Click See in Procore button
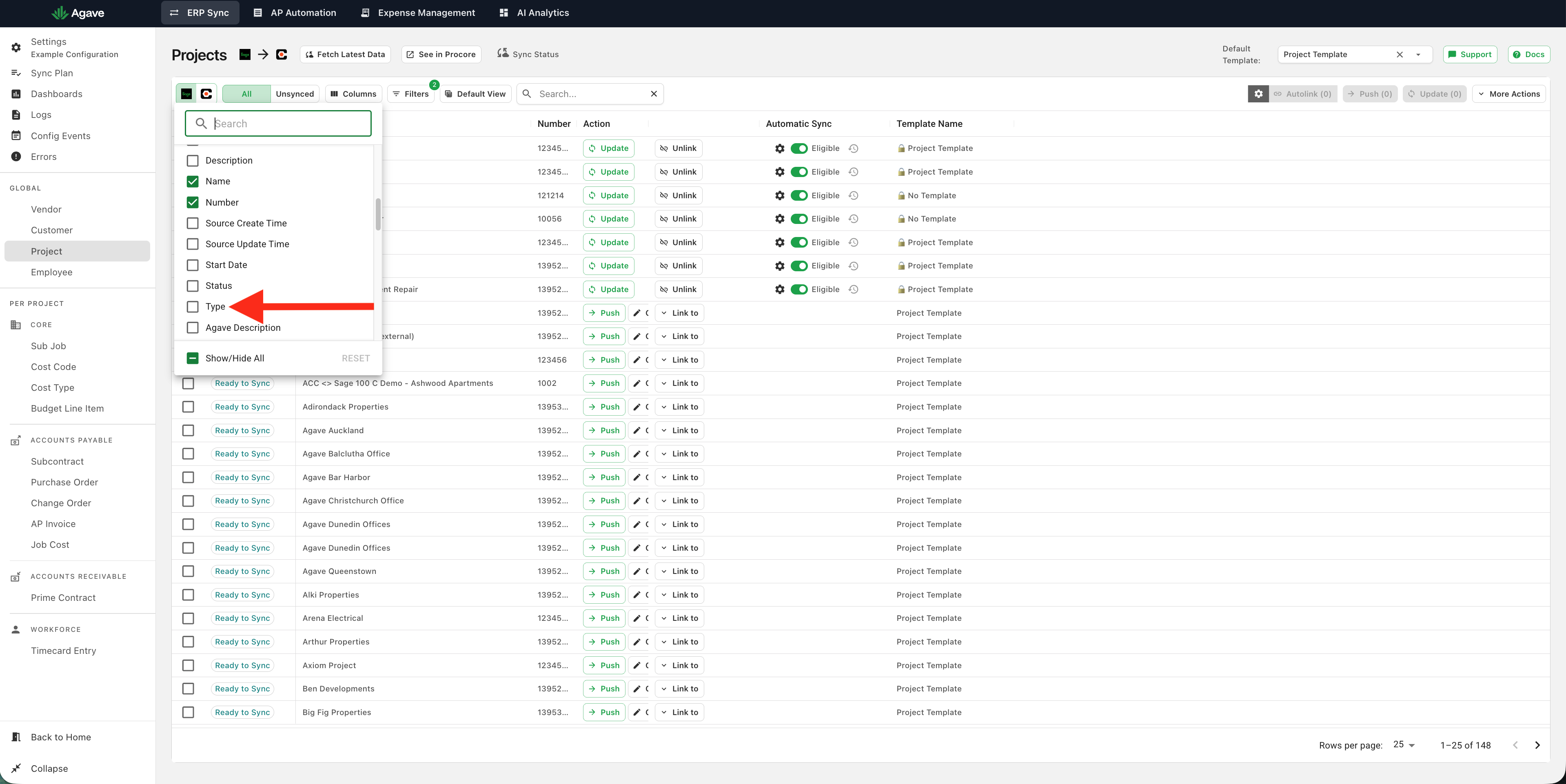The height and width of the screenshot is (784, 1566). pyautogui.click(x=441, y=54)
